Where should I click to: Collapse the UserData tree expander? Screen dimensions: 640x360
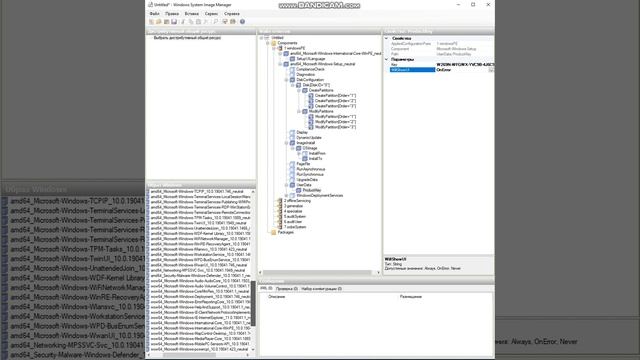[286, 185]
